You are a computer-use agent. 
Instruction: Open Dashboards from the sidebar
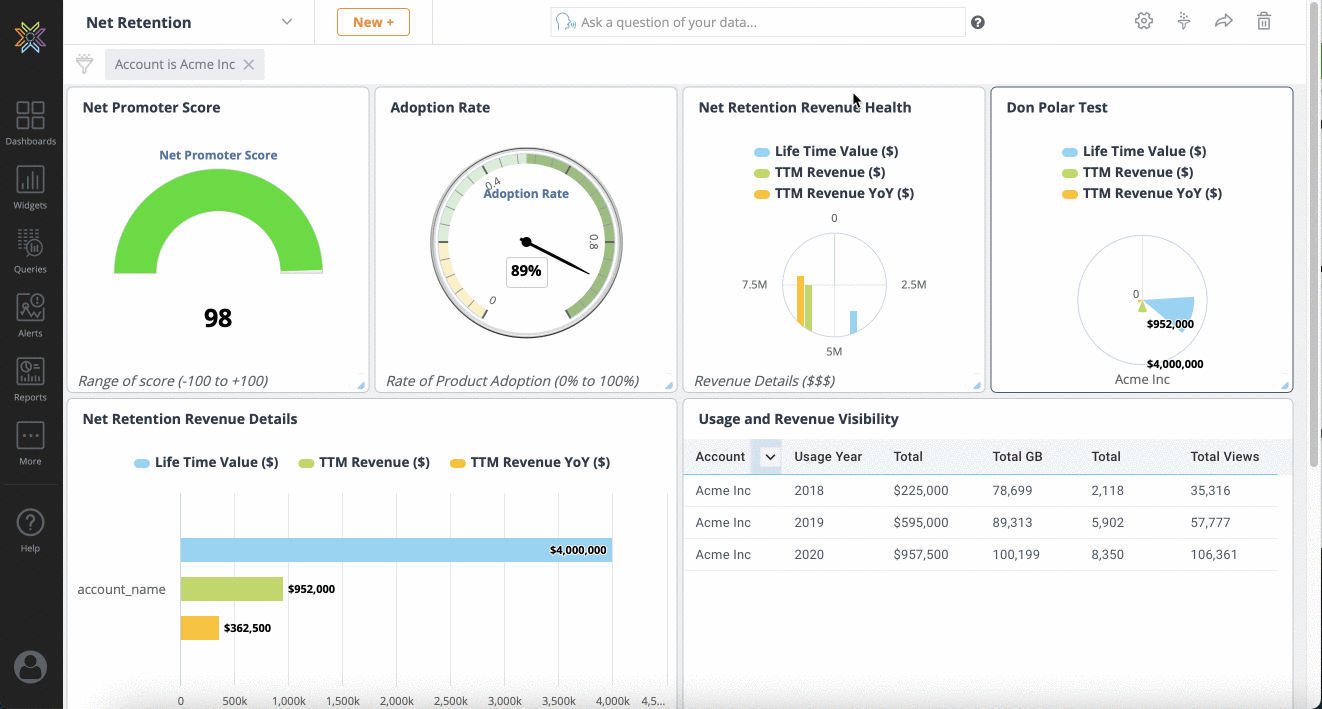(30, 123)
